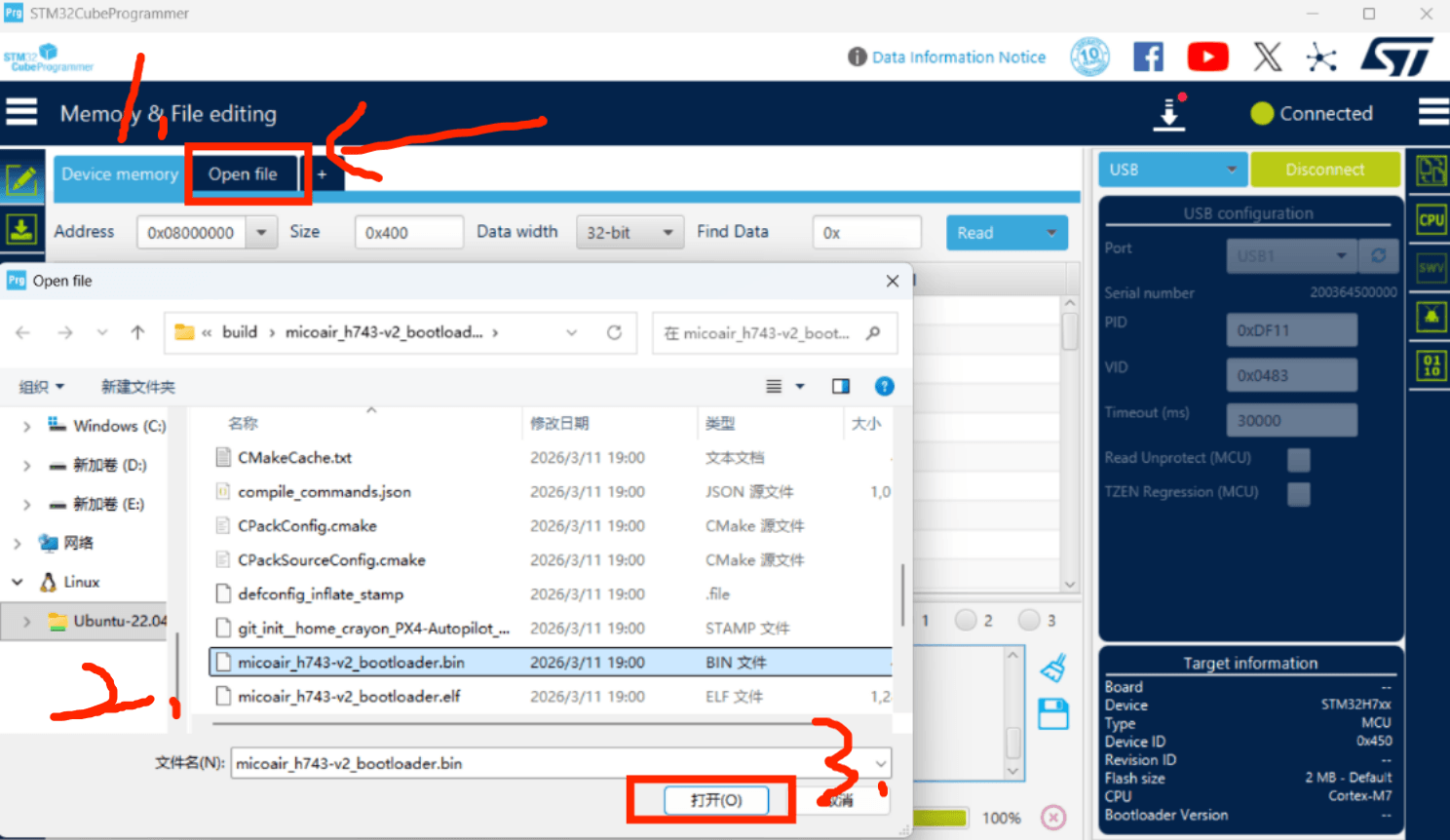Click the clear log broom icon
Image resolution: width=1450 pixels, height=840 pixels.
[1053, 668]
